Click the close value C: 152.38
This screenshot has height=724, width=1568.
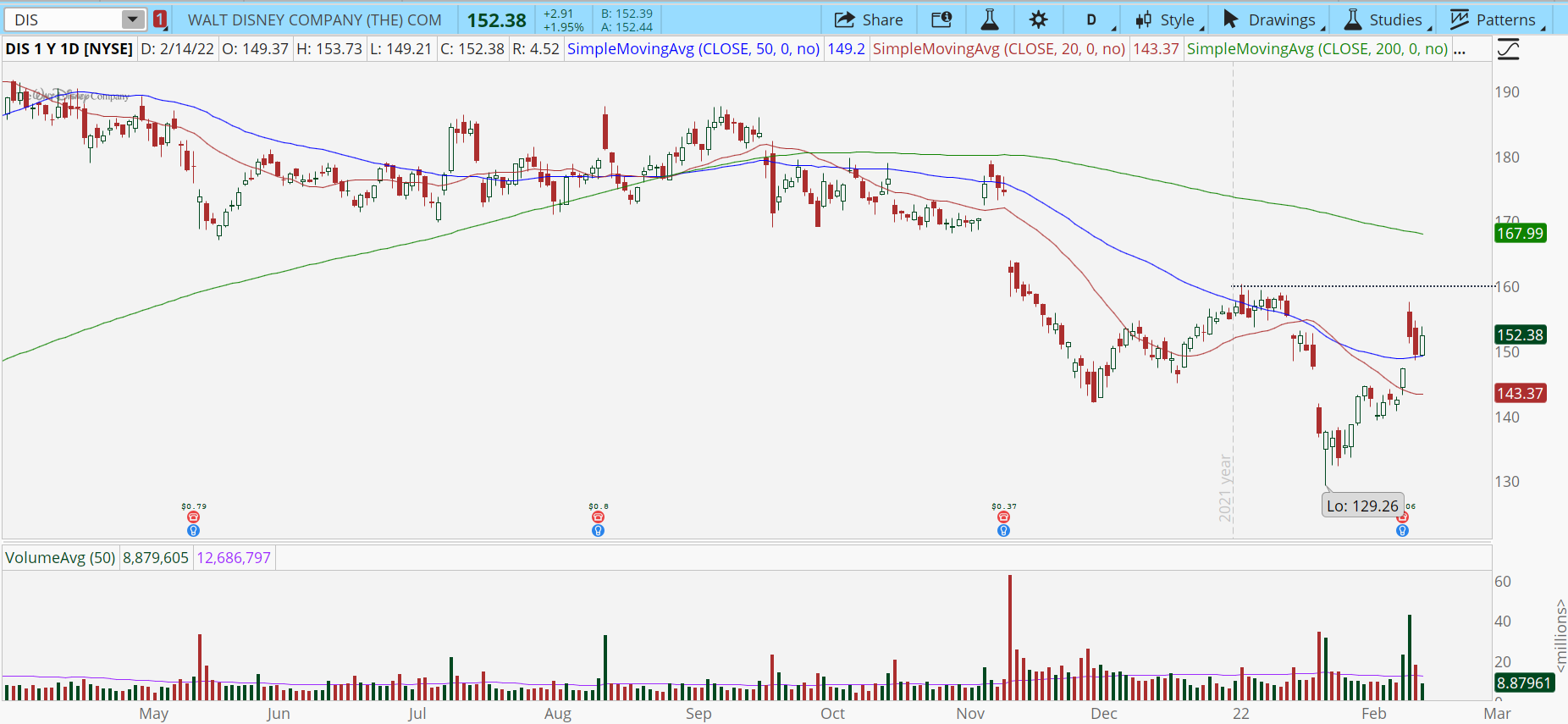[x=472, y=49]
